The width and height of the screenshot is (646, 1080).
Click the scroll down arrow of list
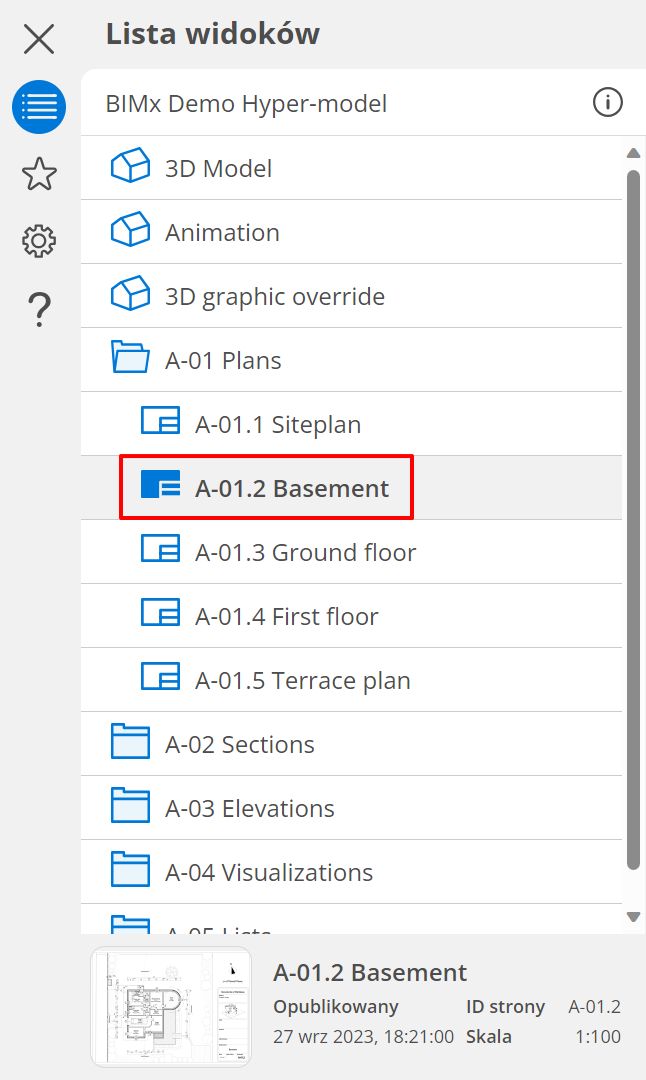[633, 916]
